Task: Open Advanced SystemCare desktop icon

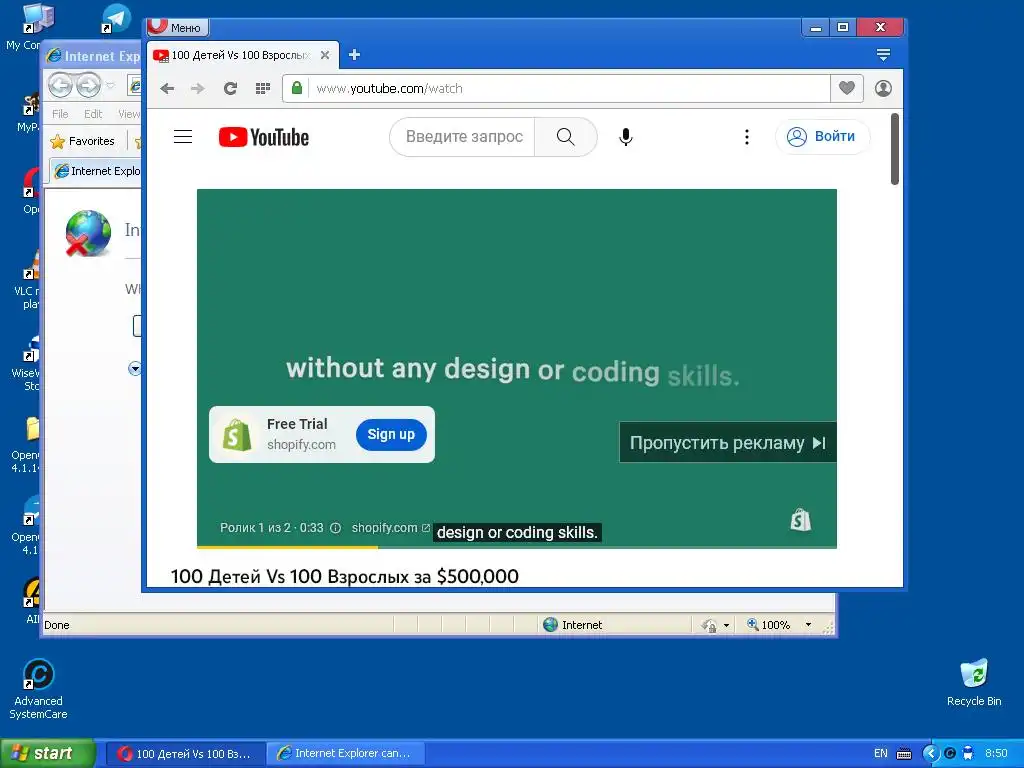Action: [38, 689]
